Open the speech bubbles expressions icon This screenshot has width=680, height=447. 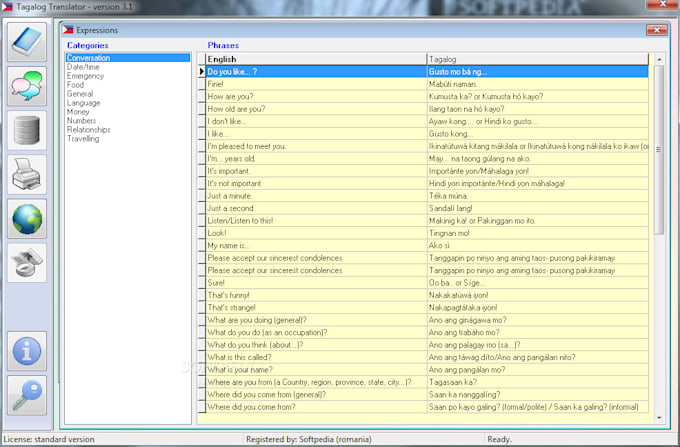coord(27,86)
